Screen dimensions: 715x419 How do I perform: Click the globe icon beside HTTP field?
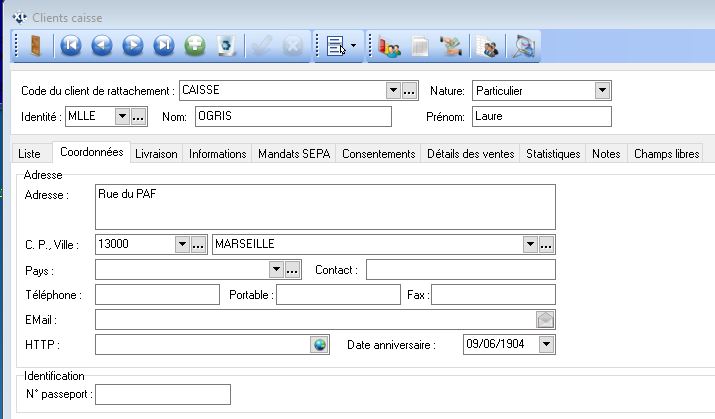320,345
